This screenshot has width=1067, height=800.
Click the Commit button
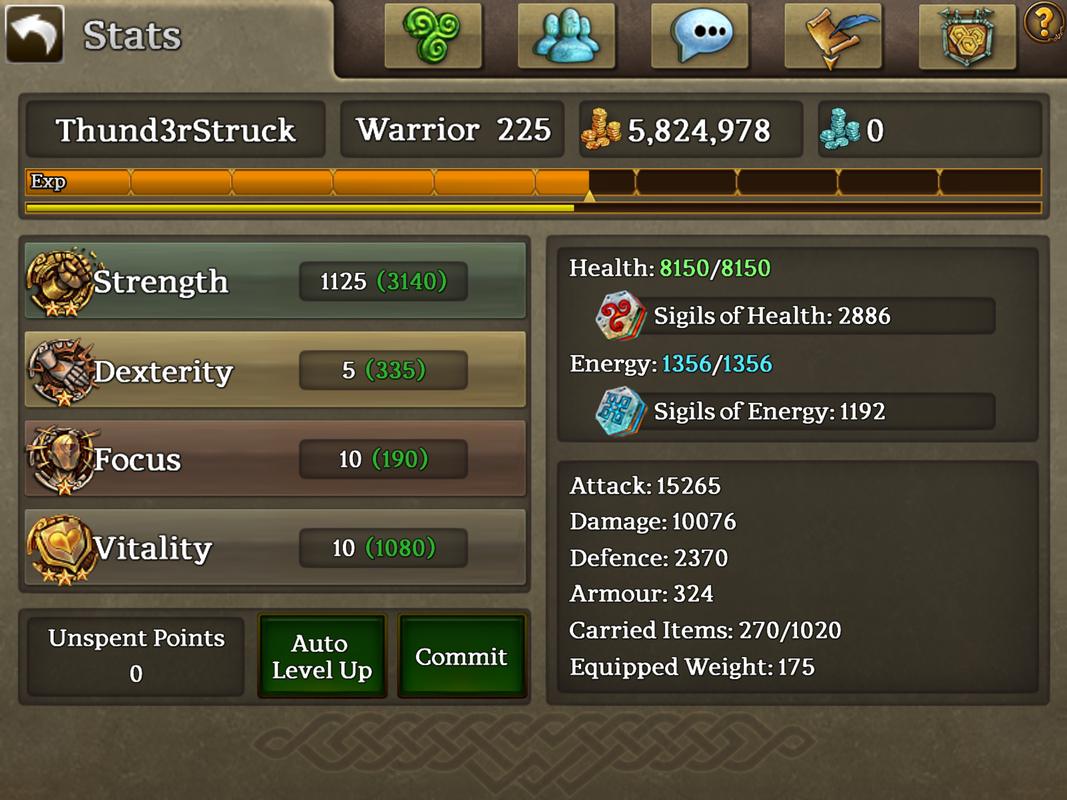(x=461, y=656)
